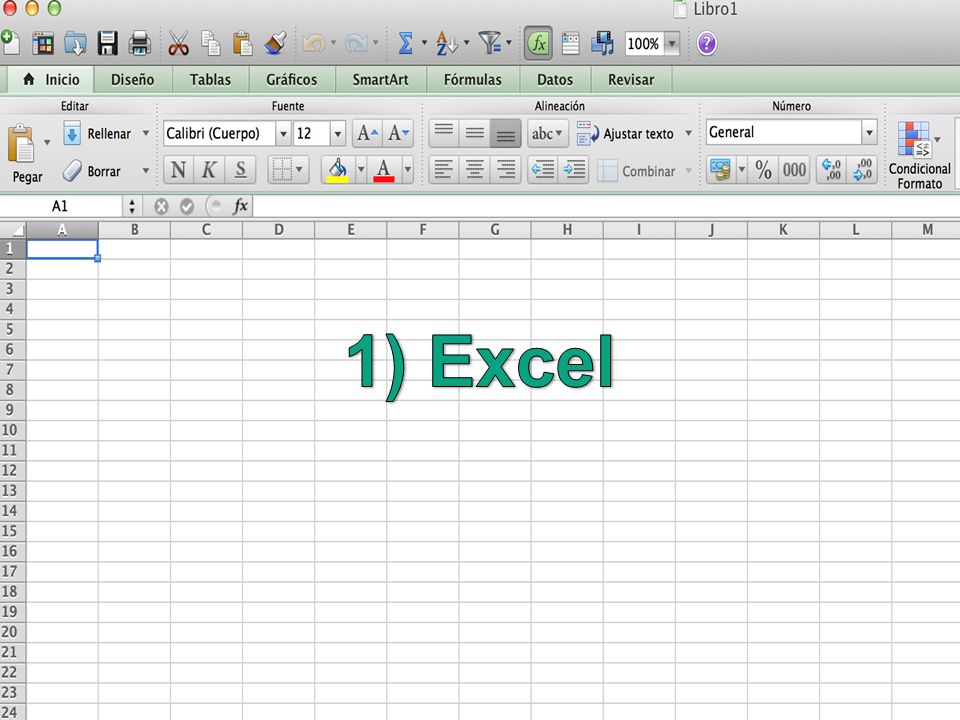Click the cell borders icon

(x=282, y=170)
